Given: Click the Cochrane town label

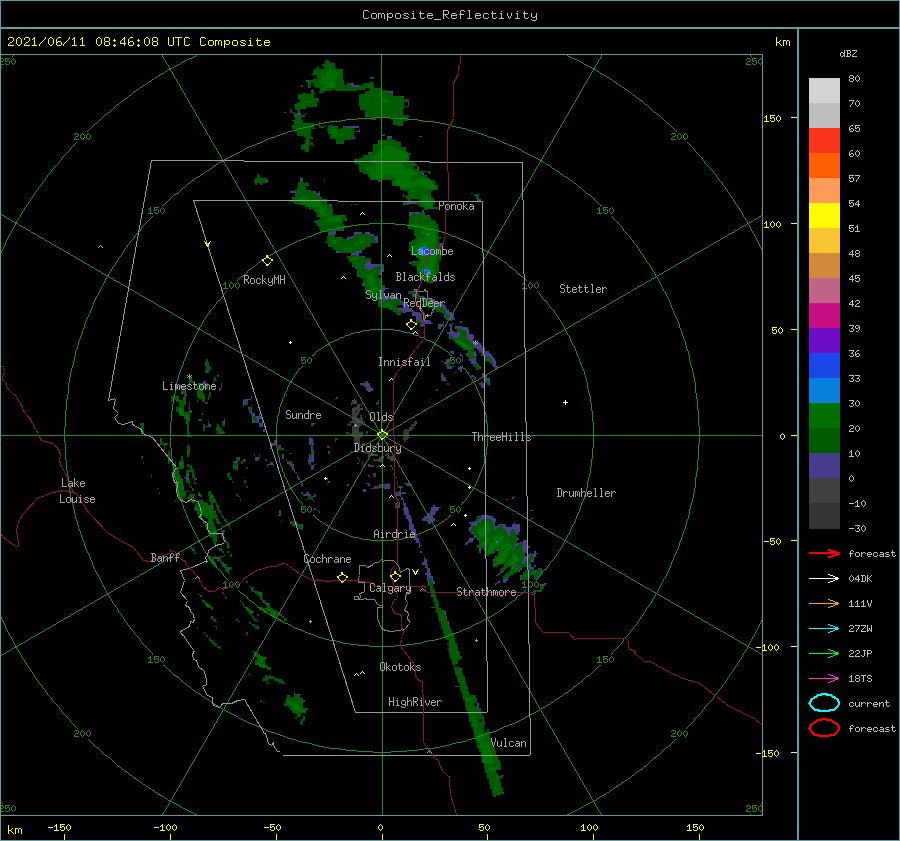Looking at the screenshot, I should pos(327,559).
